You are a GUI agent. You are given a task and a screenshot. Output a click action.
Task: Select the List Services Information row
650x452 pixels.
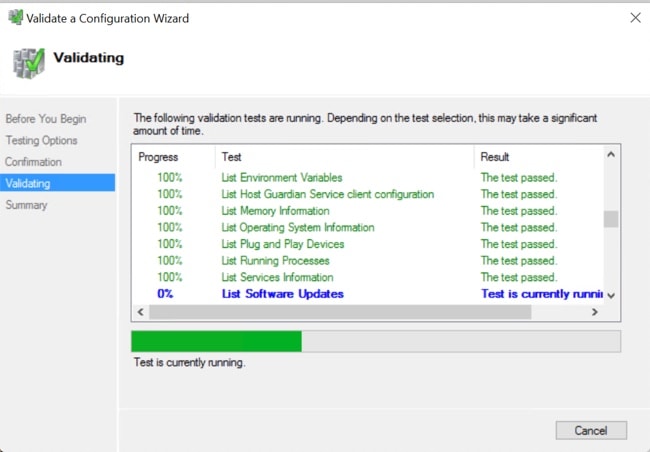pyautogui.click(x=368, y=277)
